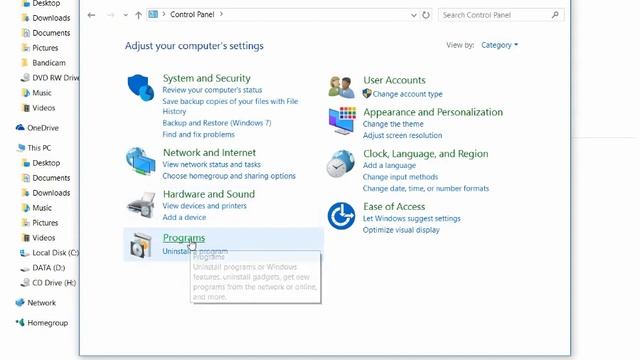The height and width of the screenshot is (360, 640).
Task: Open DVD RW Drive in the sidebar
Action: 50,78
